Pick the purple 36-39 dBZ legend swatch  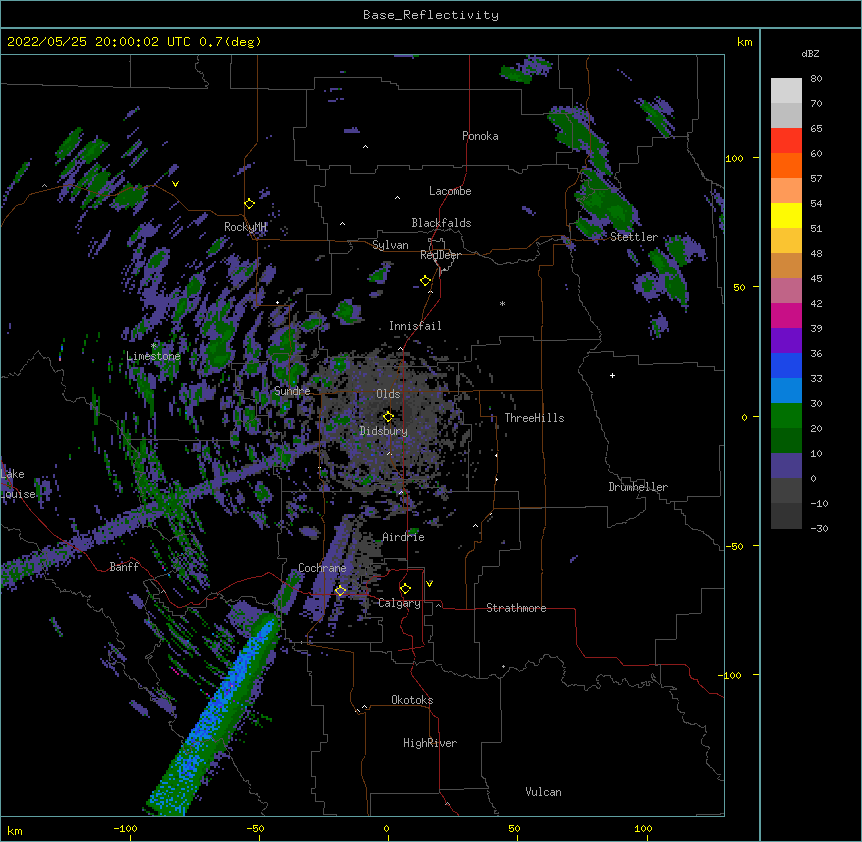[x=786, y=341]
